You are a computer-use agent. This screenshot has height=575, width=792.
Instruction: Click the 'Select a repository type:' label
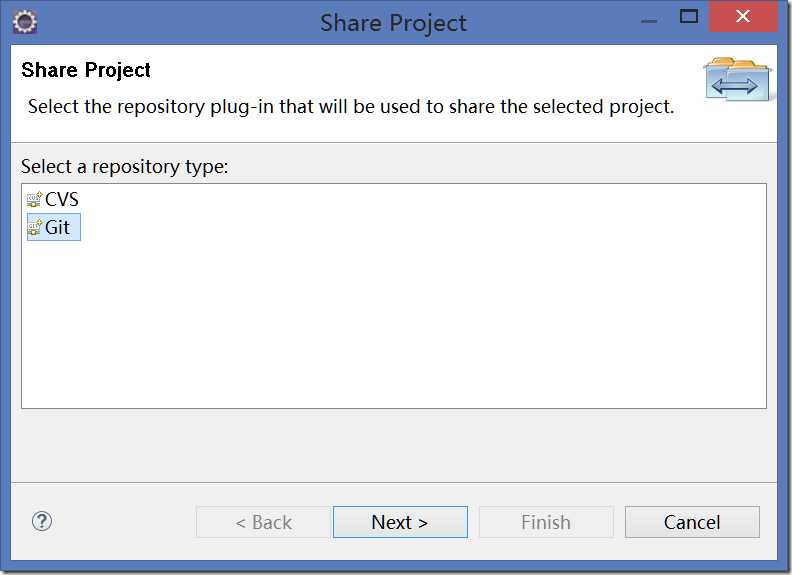click(x=125, y=166)
